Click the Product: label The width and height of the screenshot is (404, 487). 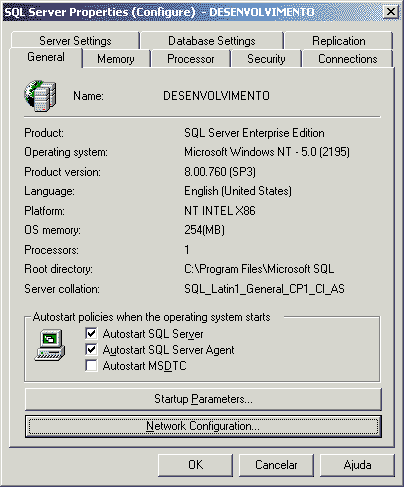[x=44, y=133]
